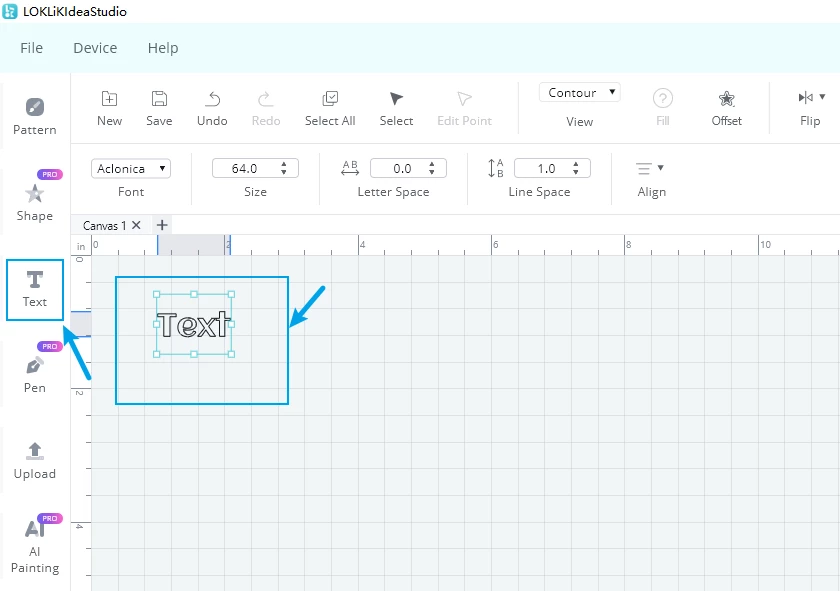The image size is (840, 591).
Task: Click the top-left resize handle of Text
Action: [x=156, y=294]
